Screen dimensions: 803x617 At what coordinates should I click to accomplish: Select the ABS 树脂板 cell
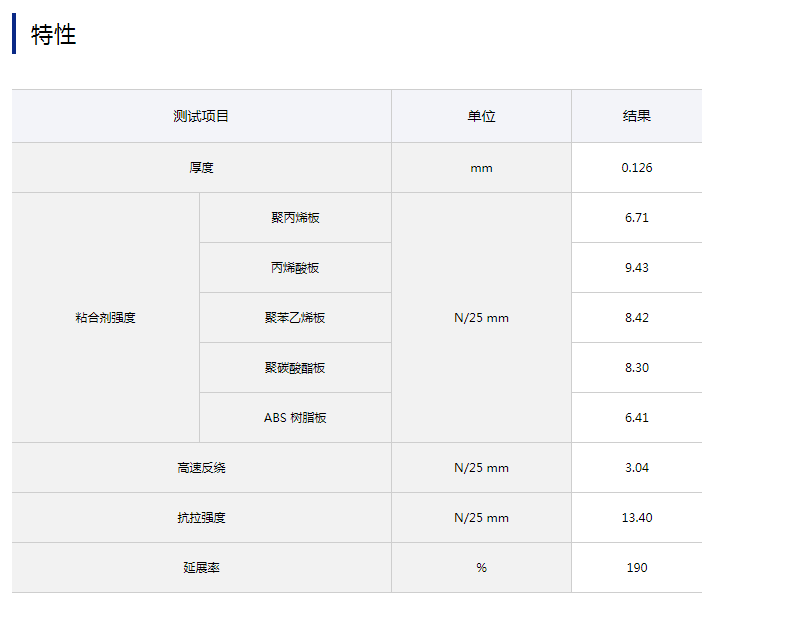(295, 418)
